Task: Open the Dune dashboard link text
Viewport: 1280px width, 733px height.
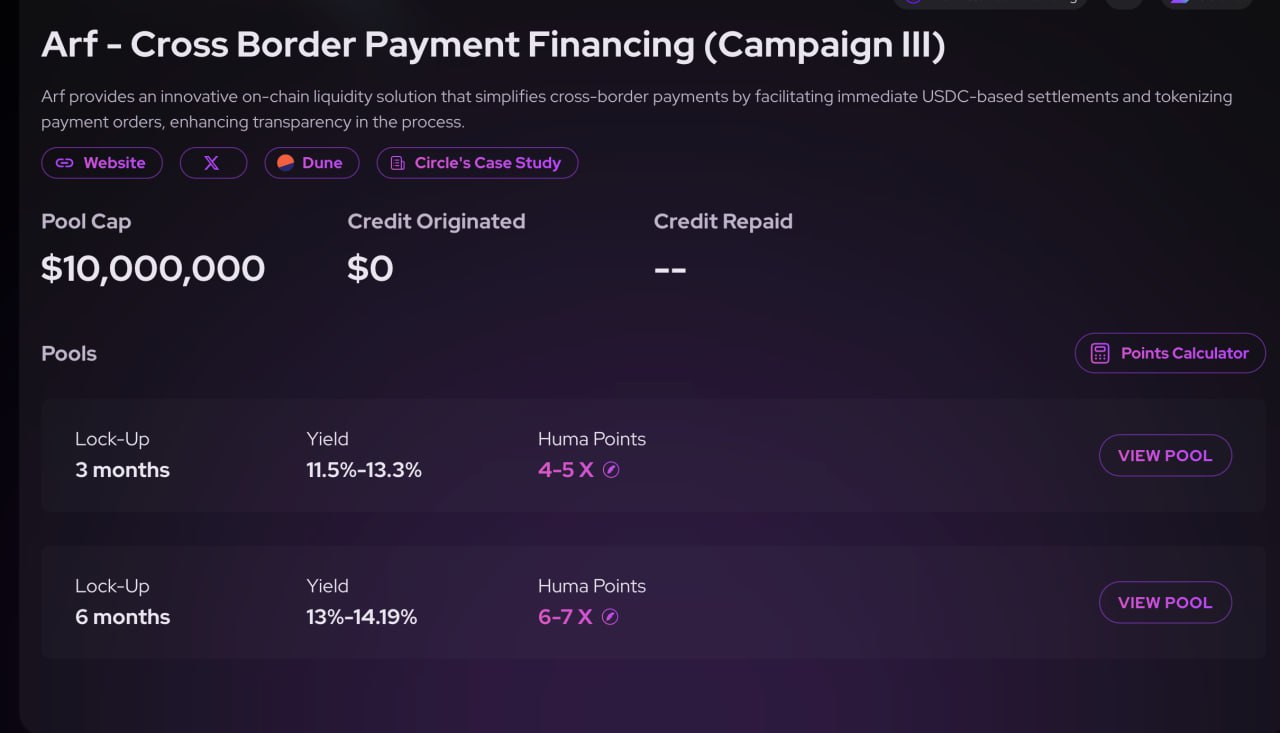Action: pyautogui.click(x=322, y=163)
